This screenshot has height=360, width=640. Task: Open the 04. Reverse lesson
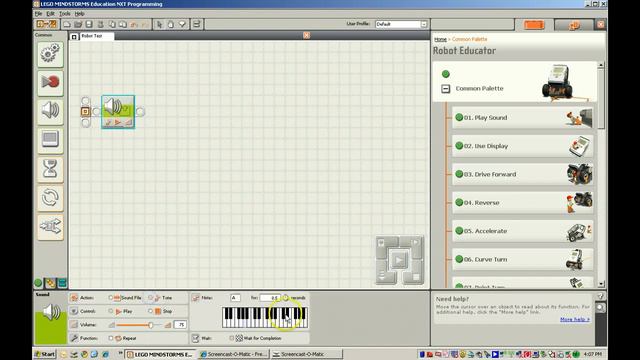[522, 203]
